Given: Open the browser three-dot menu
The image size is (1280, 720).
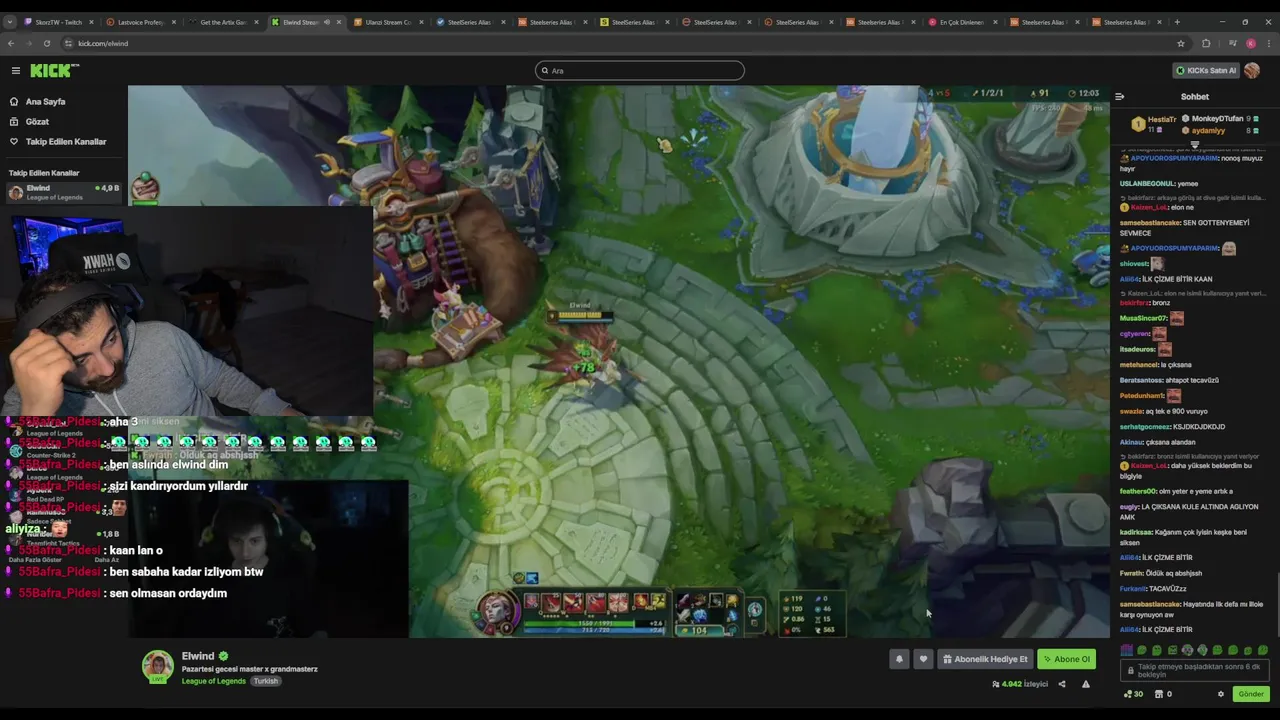Looking at the screenshot, I should point(1269,43).
